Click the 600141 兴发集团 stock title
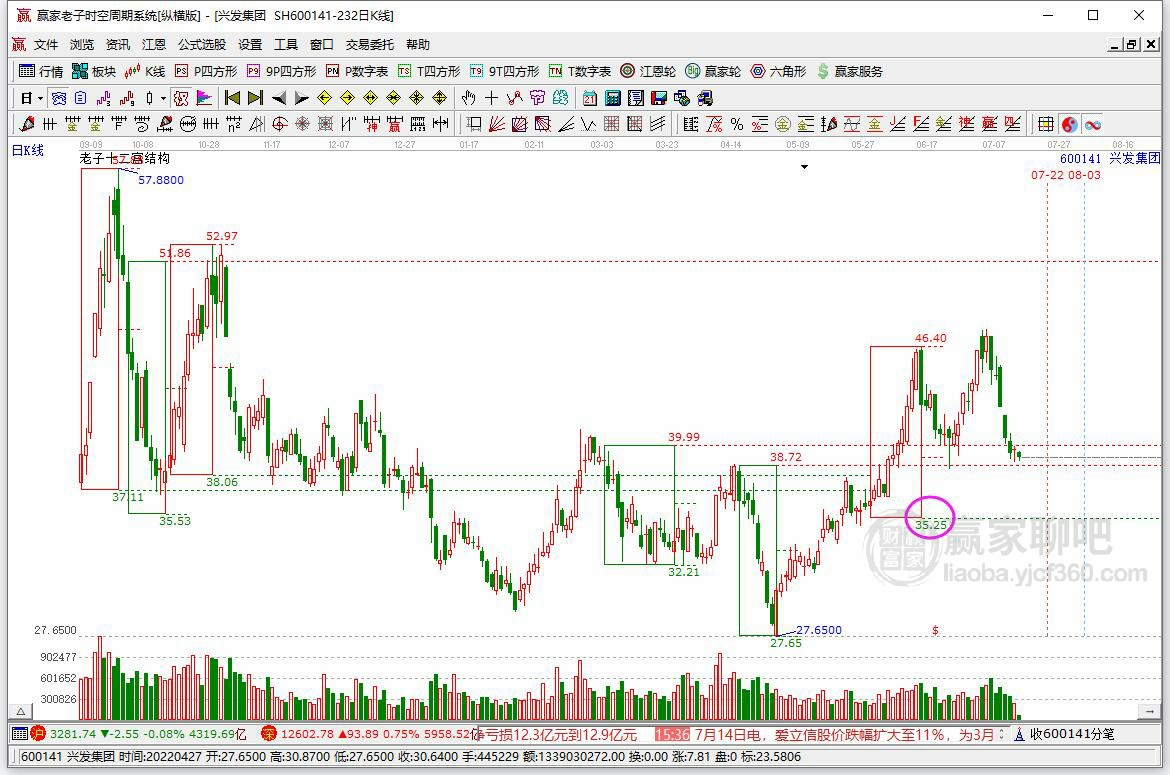 point(1110,158)
